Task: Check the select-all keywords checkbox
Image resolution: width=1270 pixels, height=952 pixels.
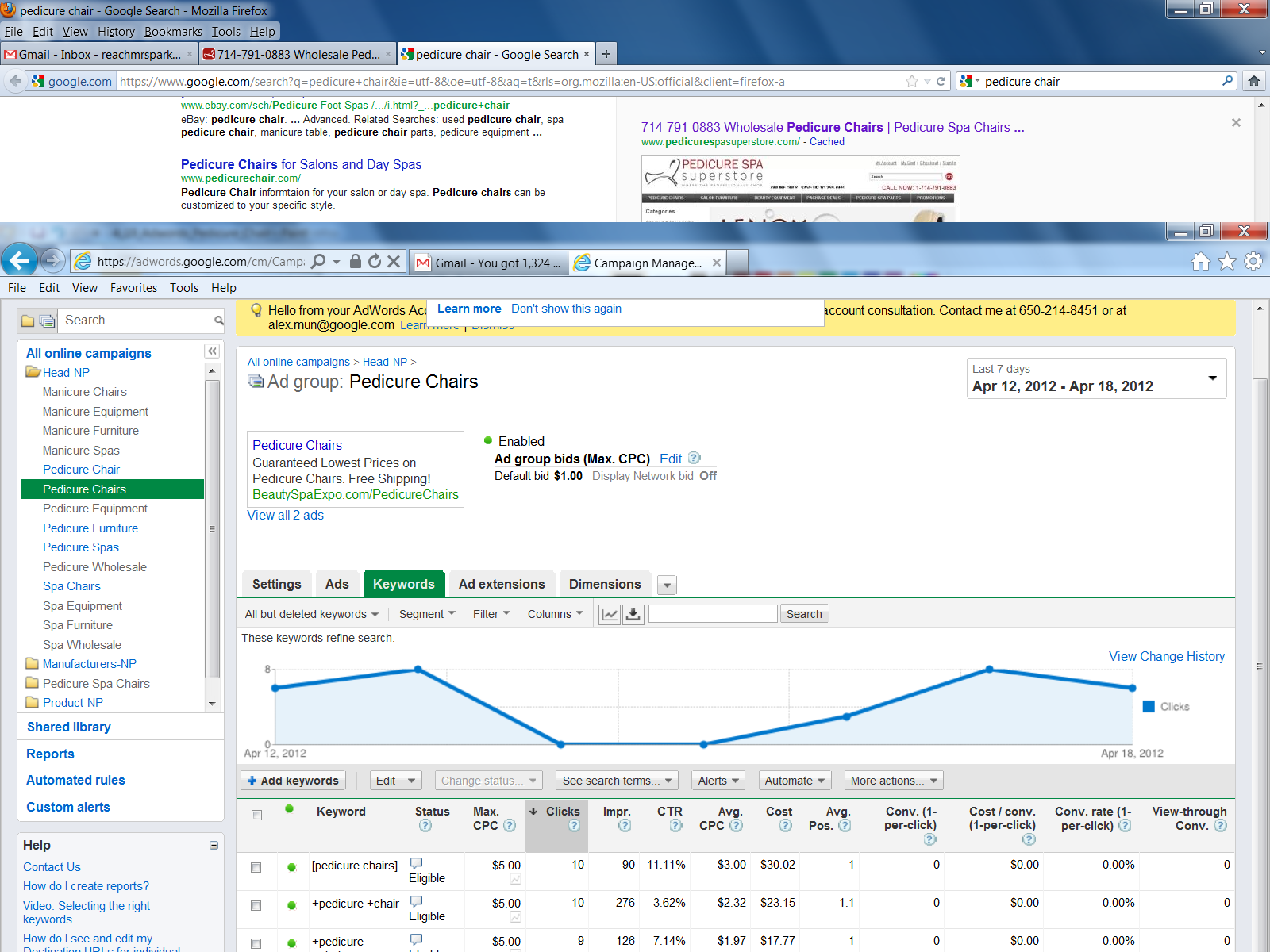Action: tap(256, 815)
